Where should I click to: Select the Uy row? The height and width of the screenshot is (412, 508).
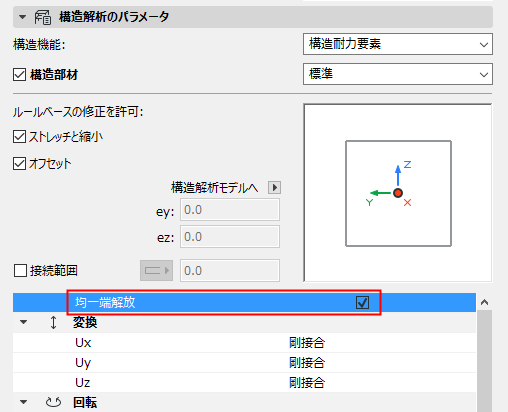(x=244, y=363)
